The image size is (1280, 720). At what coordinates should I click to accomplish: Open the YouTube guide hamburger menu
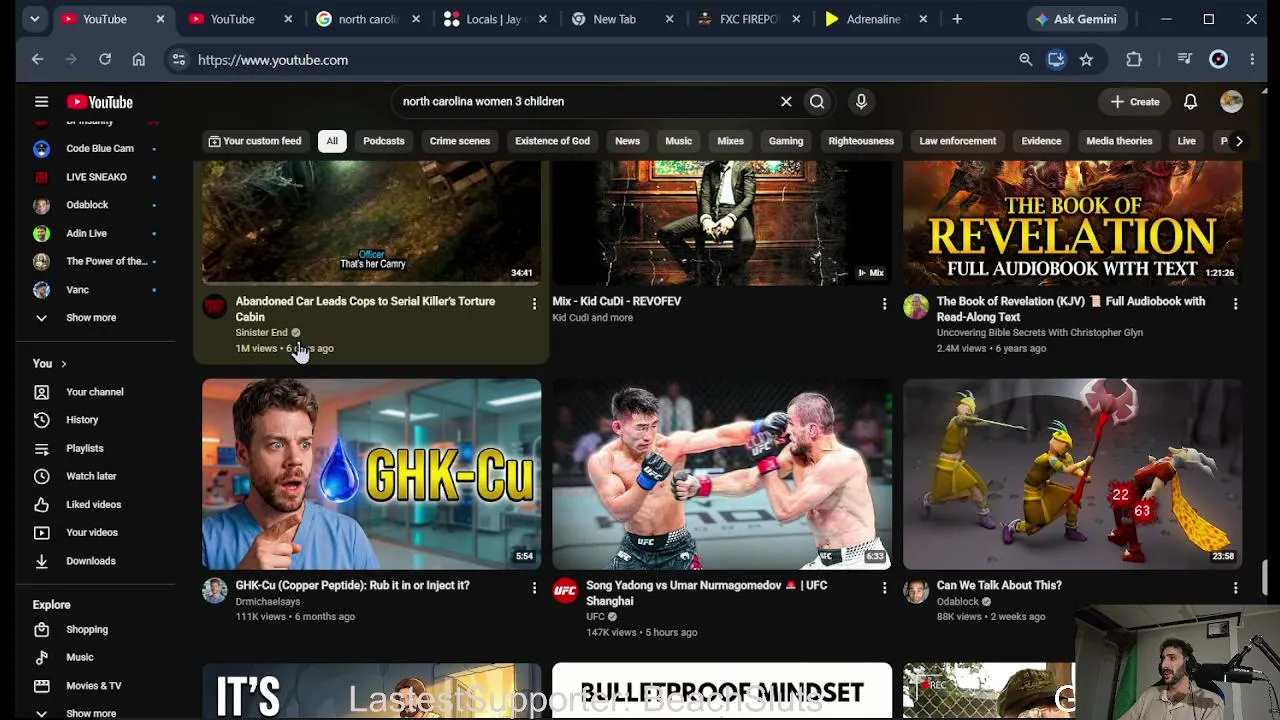coord(41,102)
